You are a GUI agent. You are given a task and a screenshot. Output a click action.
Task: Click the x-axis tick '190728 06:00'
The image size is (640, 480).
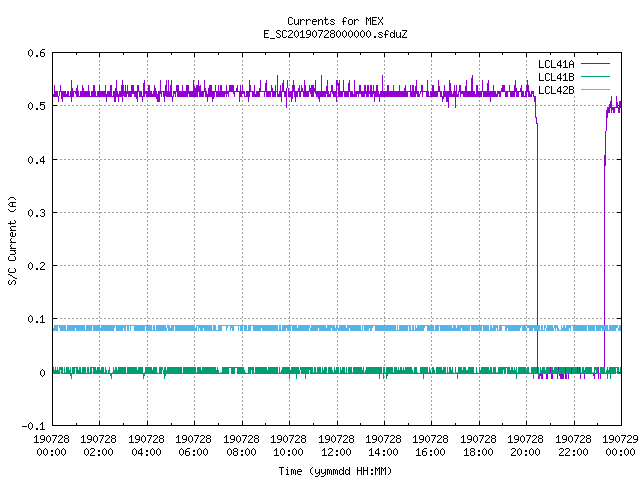pyautogui.click(x=193, y=446)
